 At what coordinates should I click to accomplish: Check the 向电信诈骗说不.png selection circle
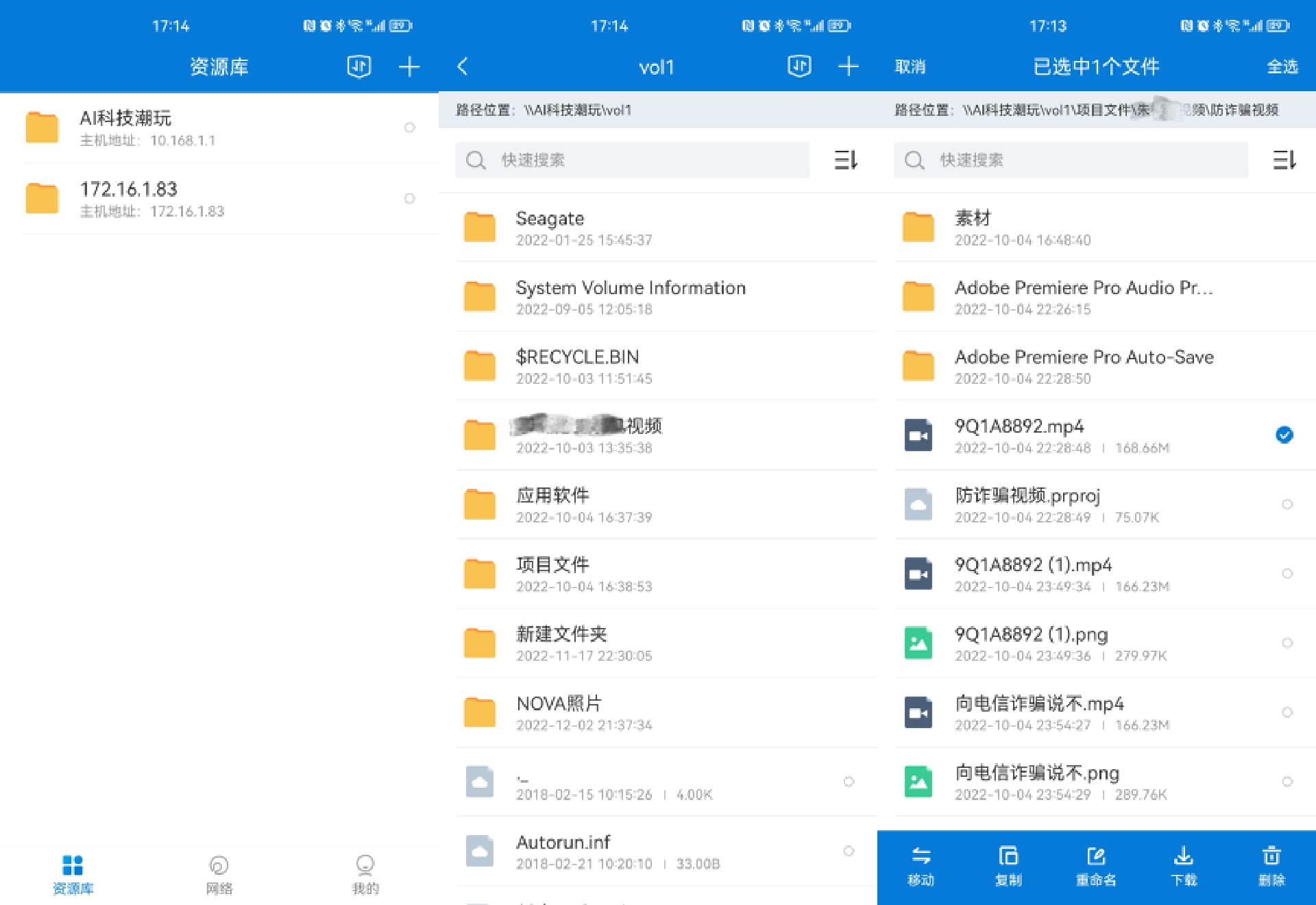click(x=1287, y=782)
